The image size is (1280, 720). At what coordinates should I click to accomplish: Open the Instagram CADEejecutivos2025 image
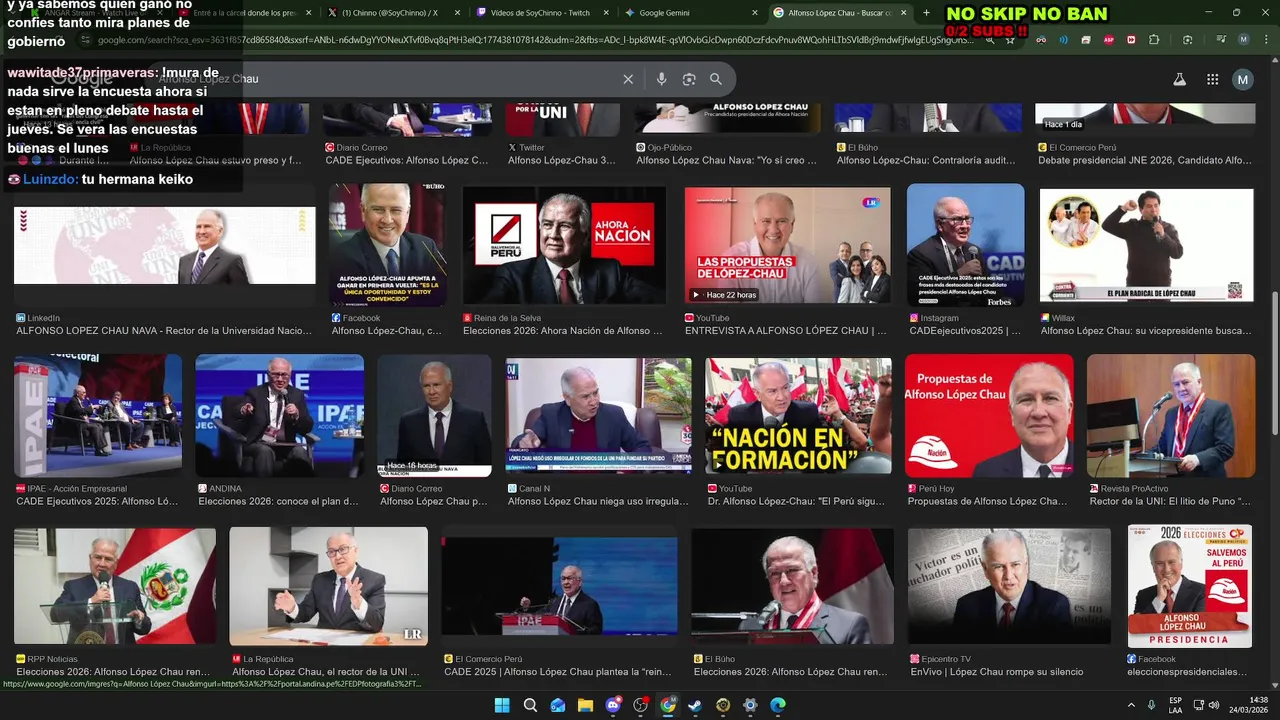pos(965,245)
